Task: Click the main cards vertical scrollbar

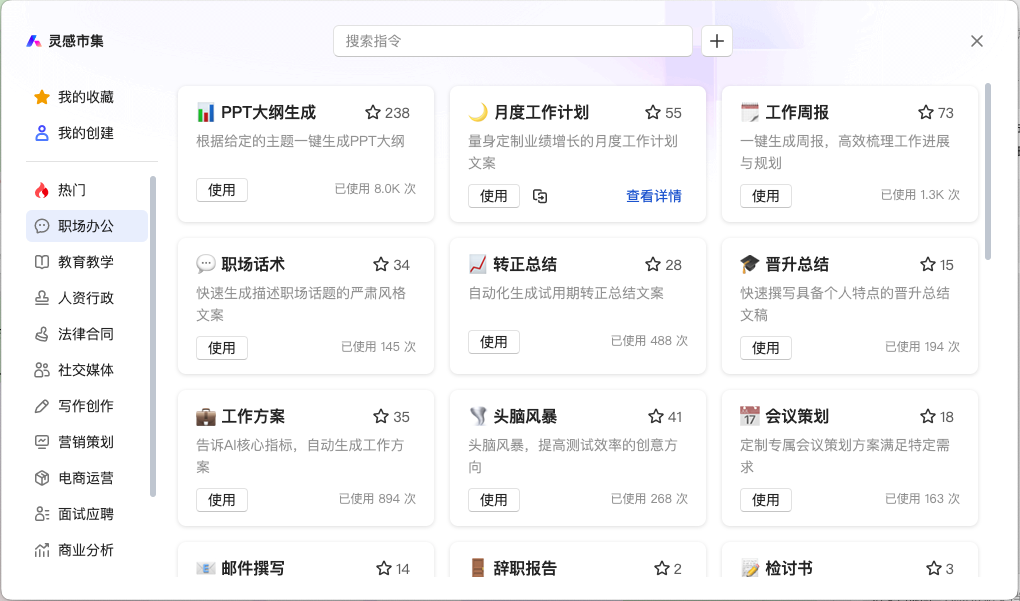Action: point(988,171)
